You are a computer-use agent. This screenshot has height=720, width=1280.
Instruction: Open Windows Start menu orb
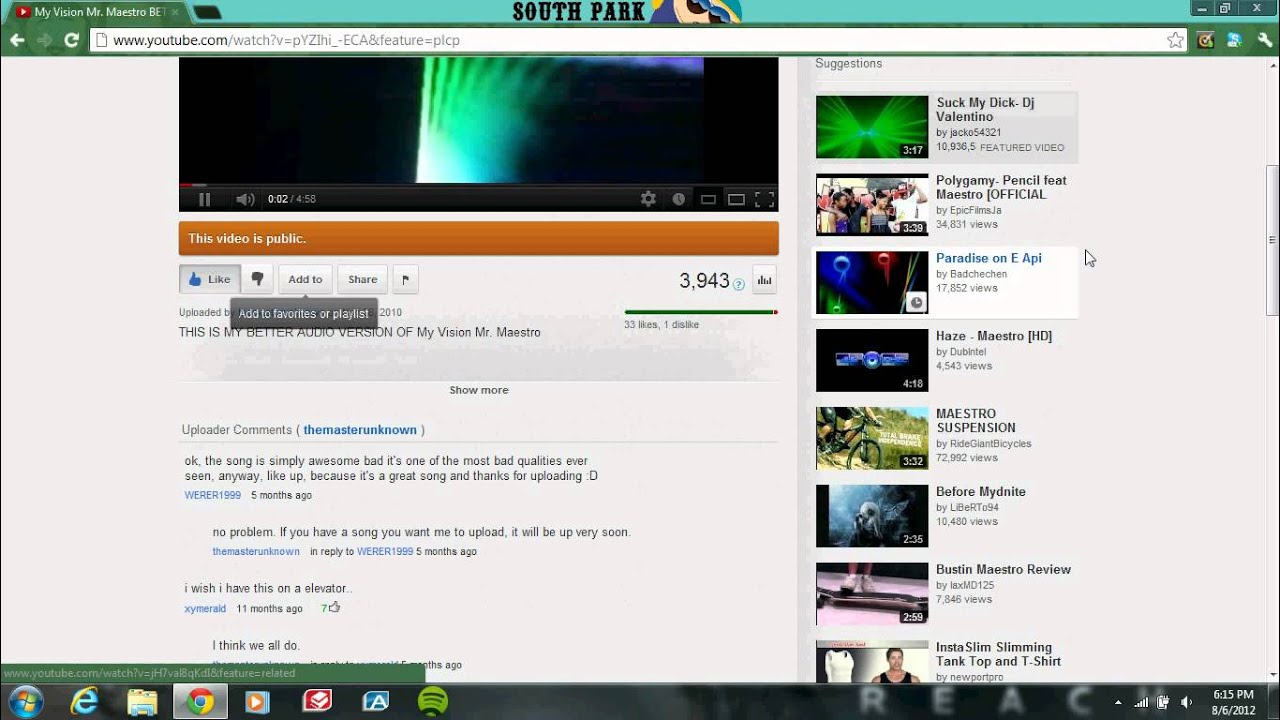coord(24,702)
